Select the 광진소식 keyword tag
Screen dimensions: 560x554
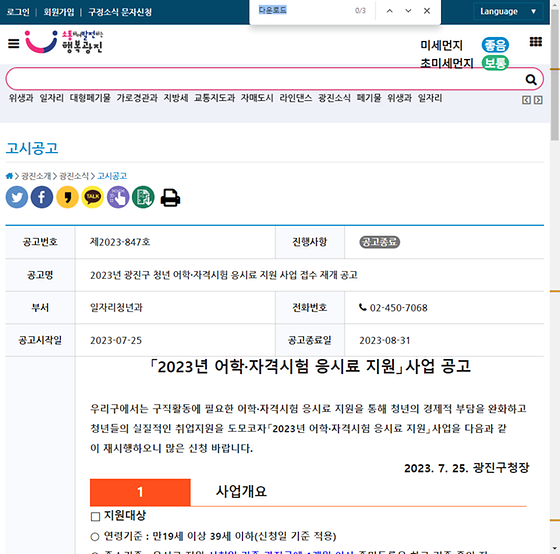(334, 98)
